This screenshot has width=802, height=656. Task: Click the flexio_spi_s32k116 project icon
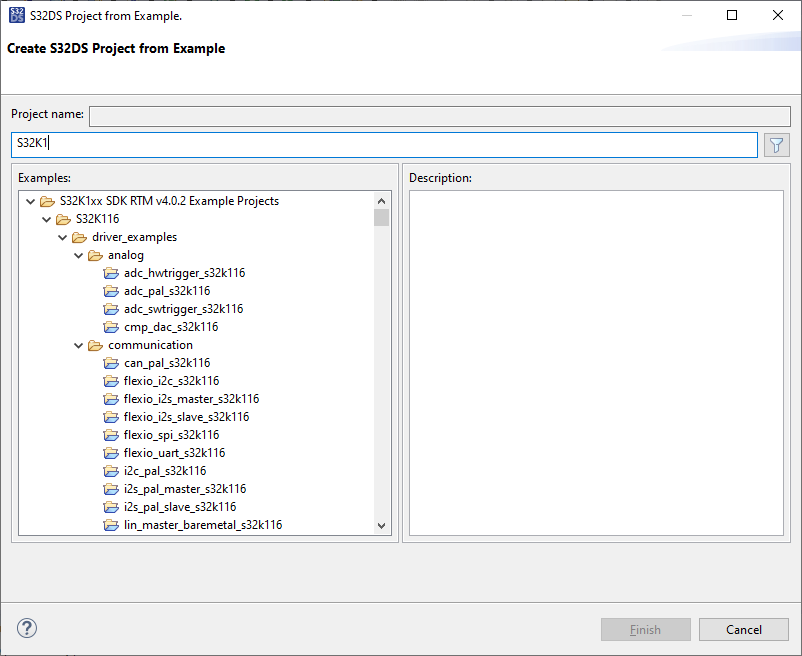[112, 435]
